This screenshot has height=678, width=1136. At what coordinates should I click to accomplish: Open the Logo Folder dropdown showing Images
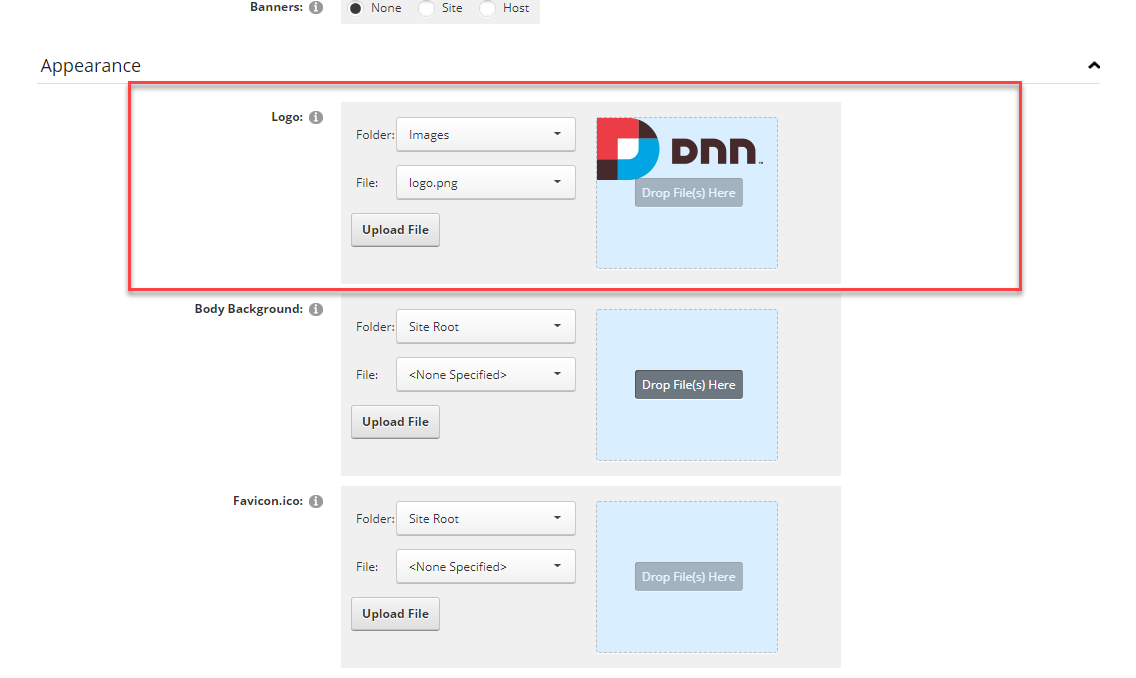pyautogui.click(x=485, y=135)
